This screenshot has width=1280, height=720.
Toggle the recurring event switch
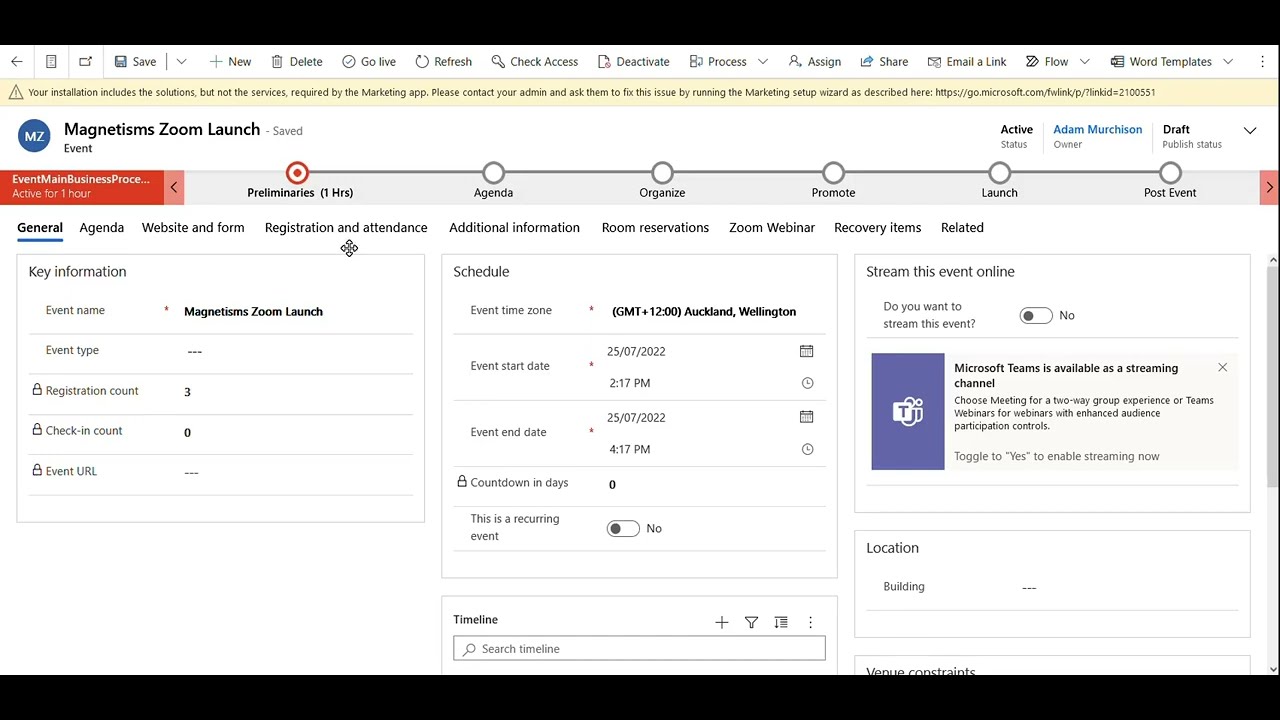click(623, 529)
